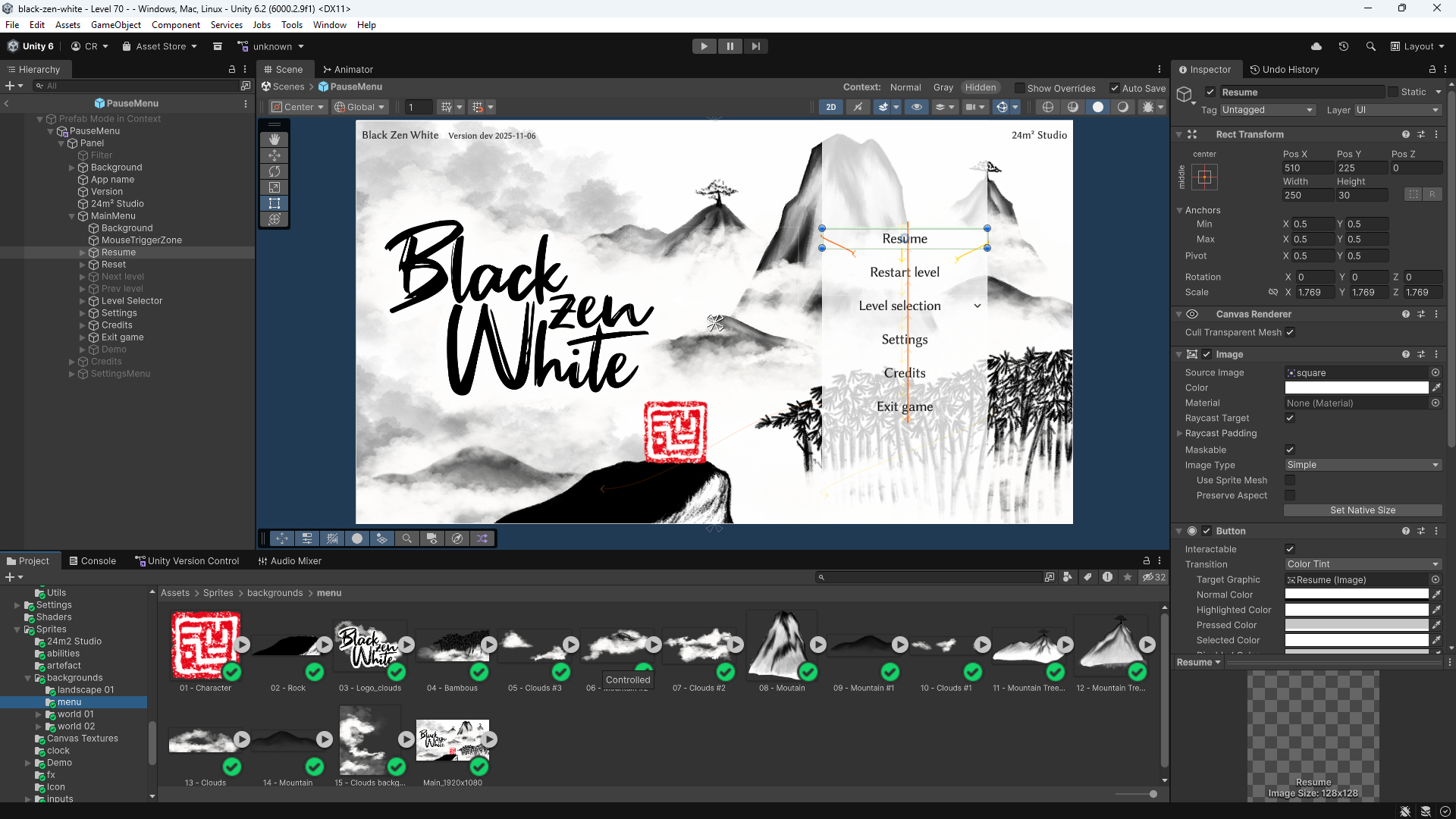Open the Undo History clock icon in toolbar

(1344, 46)
